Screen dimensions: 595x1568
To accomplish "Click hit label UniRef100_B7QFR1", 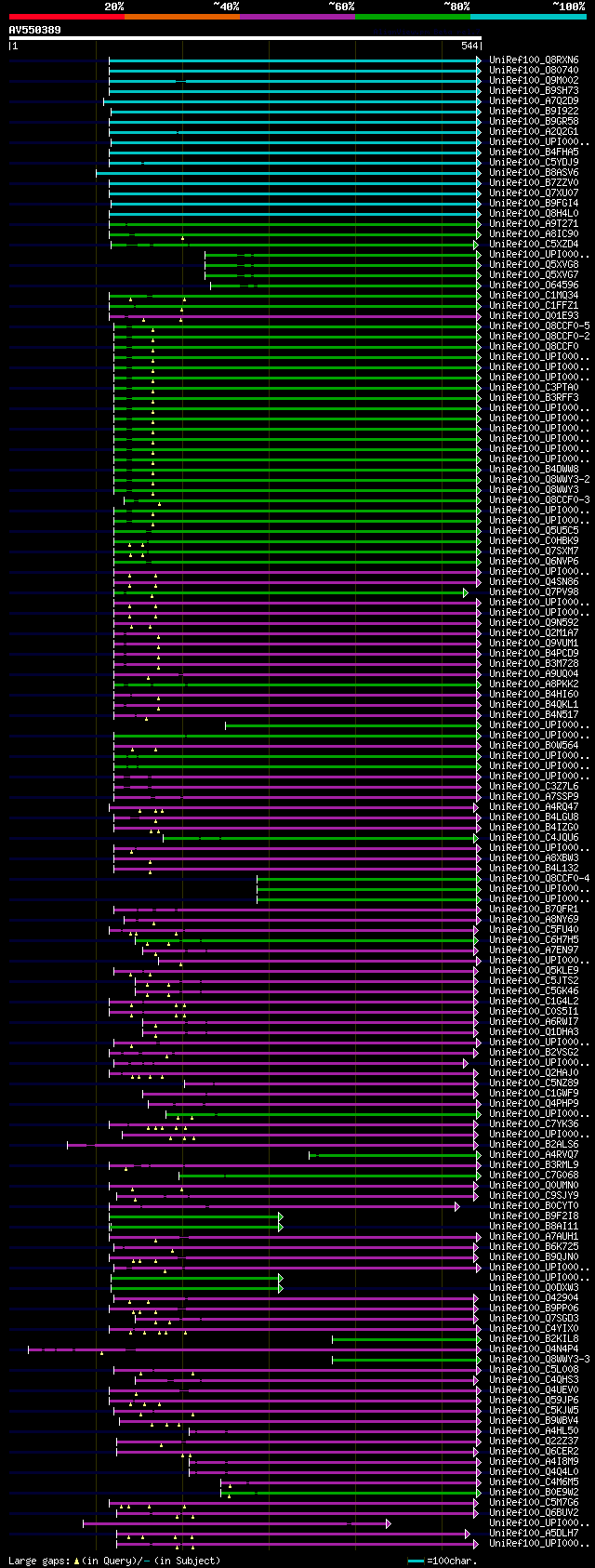I will point(534,909).
